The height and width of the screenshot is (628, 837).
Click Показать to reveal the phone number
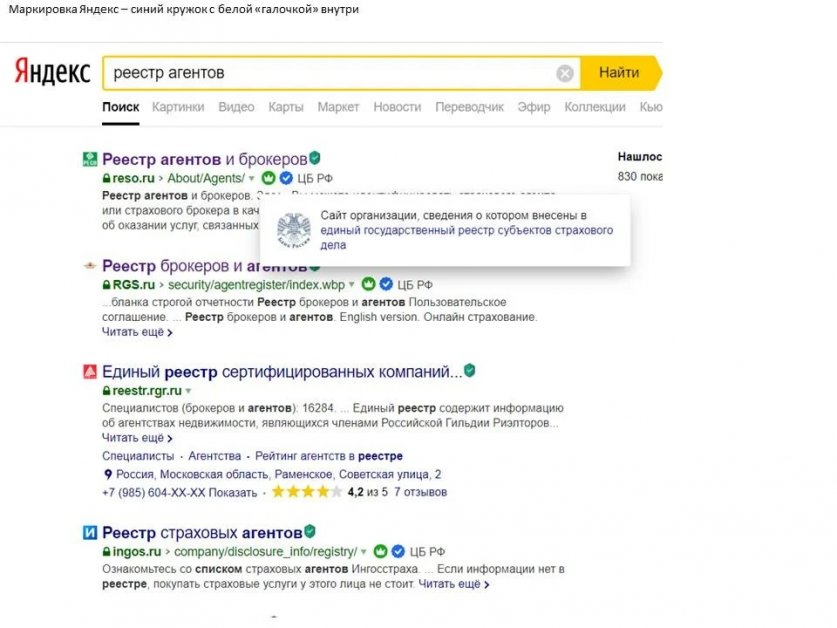point(233,492)
